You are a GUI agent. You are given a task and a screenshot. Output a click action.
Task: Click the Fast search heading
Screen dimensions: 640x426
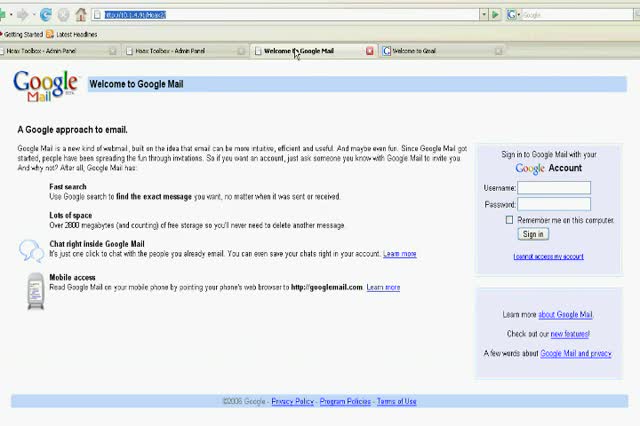pyautogui.click(x=68, y=186)
